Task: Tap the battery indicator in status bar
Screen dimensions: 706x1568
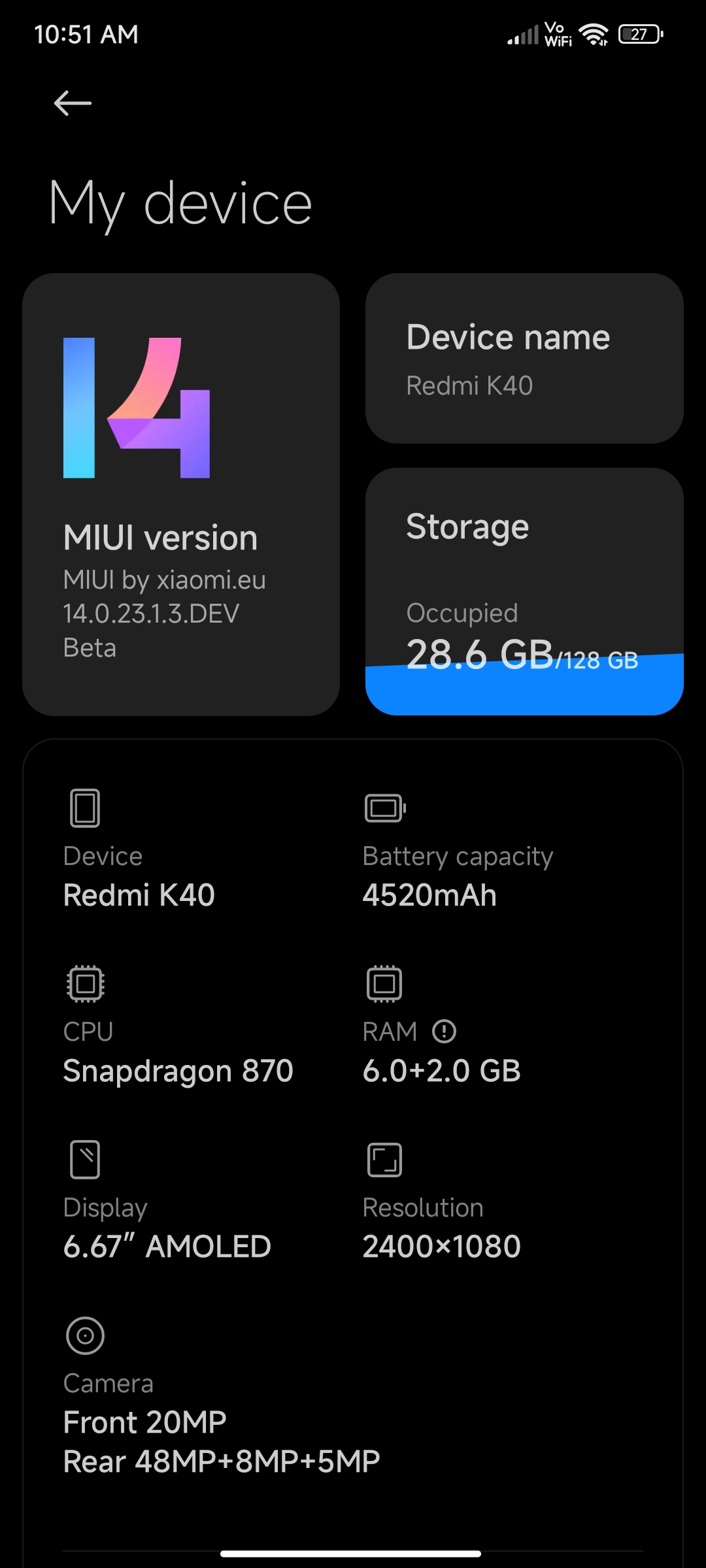Action: 641,34
